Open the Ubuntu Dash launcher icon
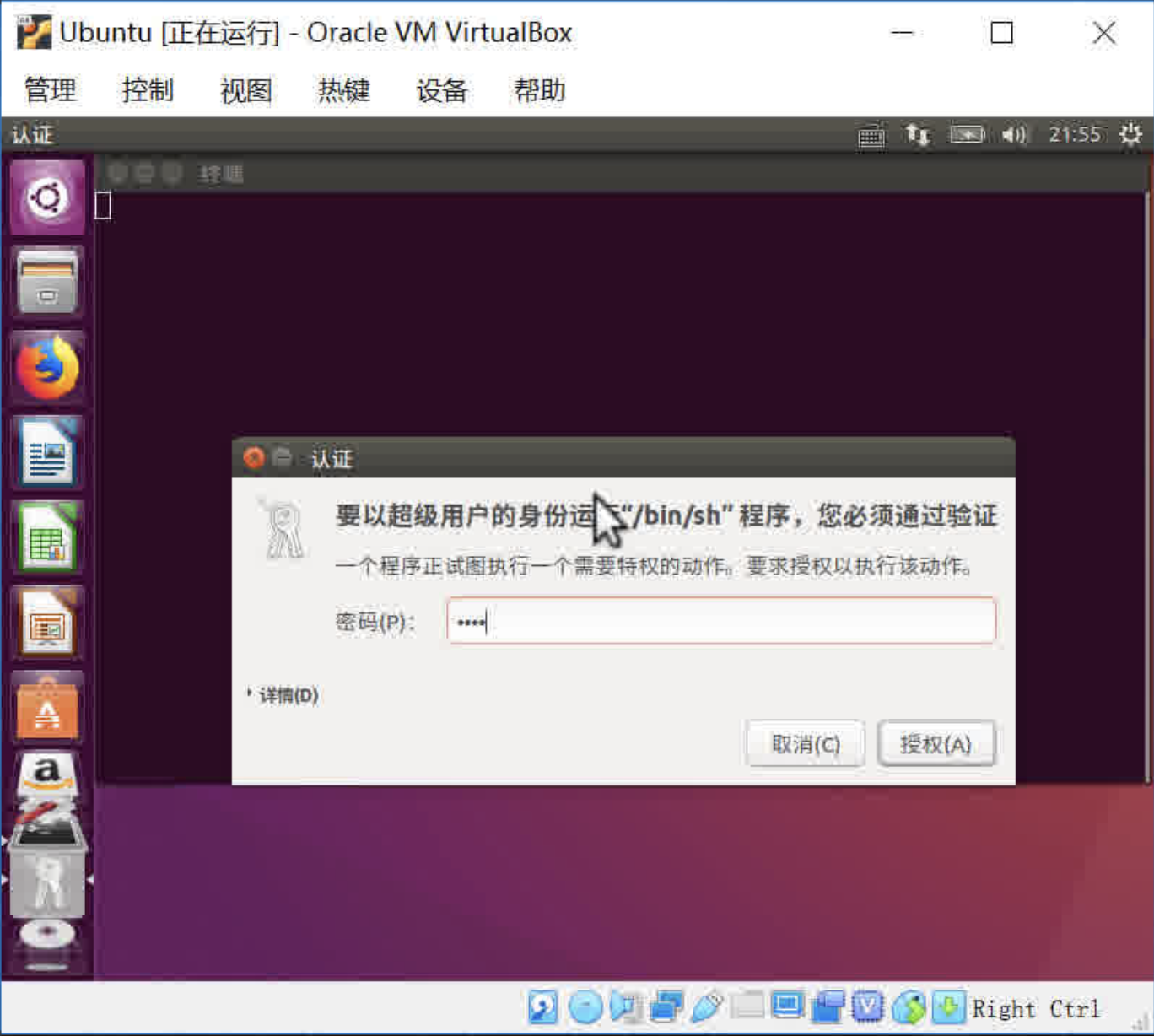The image size is (1154, 1036). [47, 198]
